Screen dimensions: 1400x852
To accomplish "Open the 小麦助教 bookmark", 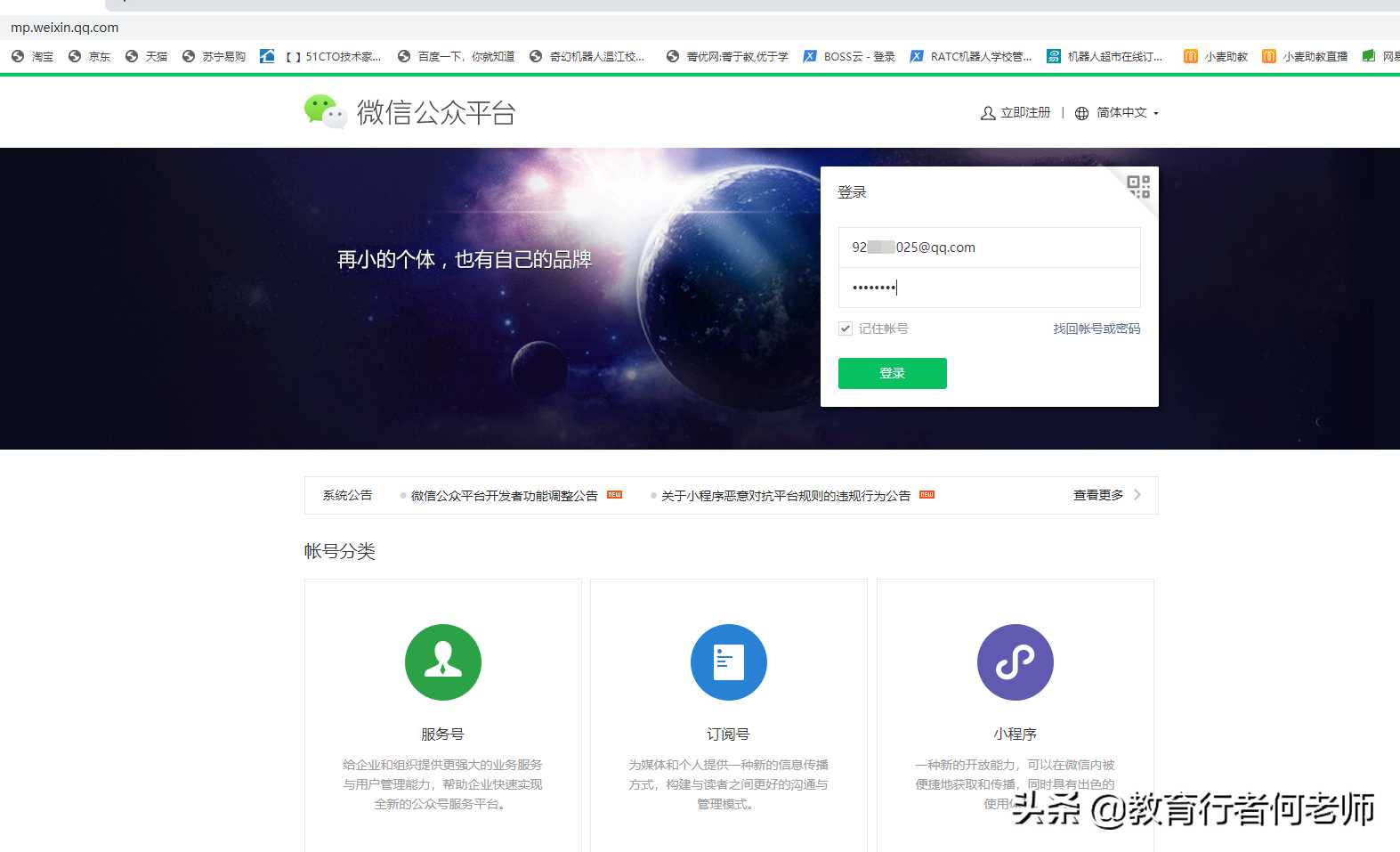I will pos(1216,56).
